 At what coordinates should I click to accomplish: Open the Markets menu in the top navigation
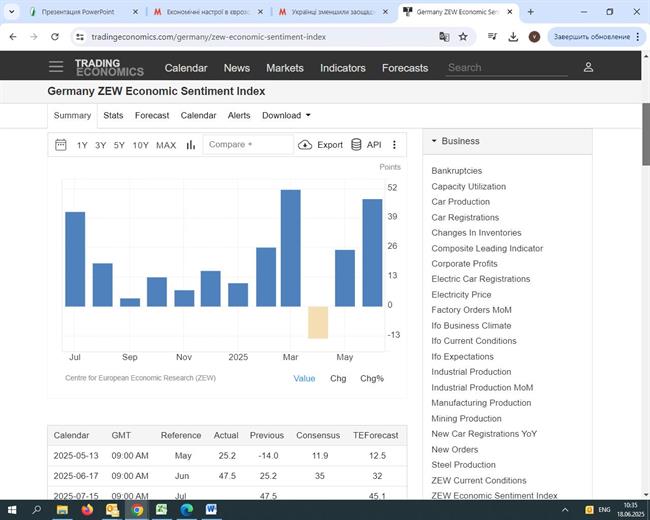click(285, 68)
